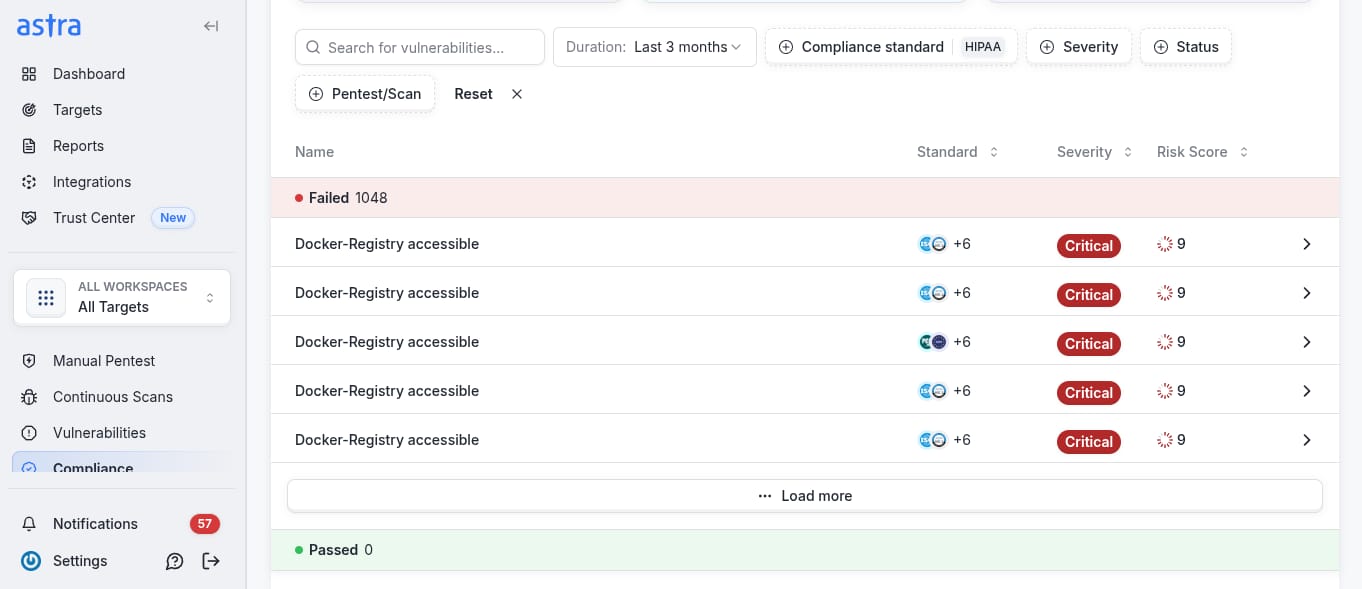Click the Astra logo
The image size is (1362, 589).
49,26
